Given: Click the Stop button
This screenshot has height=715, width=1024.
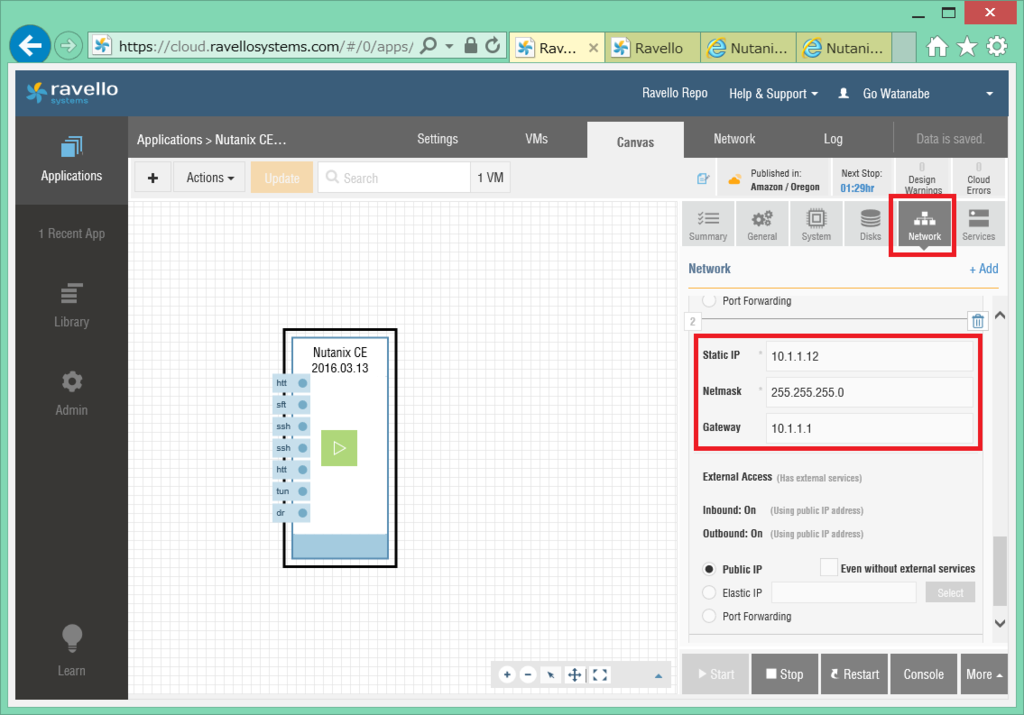Looking at the screenshot, I should [785, 674].
